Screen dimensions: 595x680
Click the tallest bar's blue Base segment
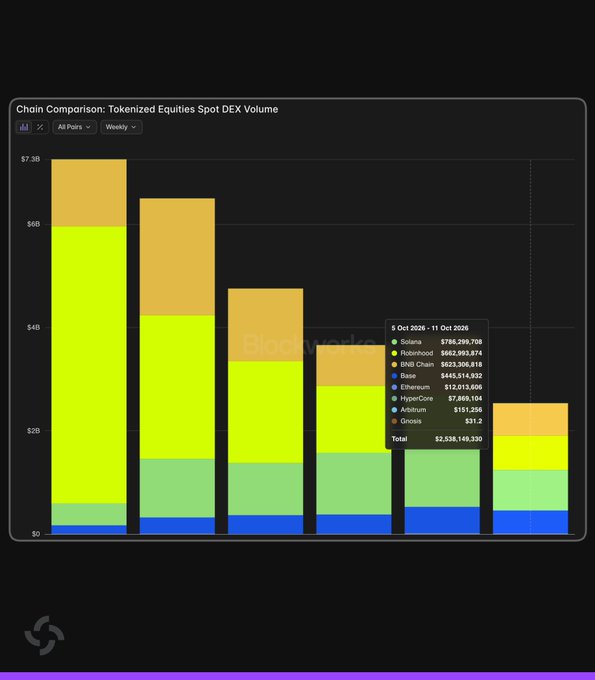(x=89, y=530)
